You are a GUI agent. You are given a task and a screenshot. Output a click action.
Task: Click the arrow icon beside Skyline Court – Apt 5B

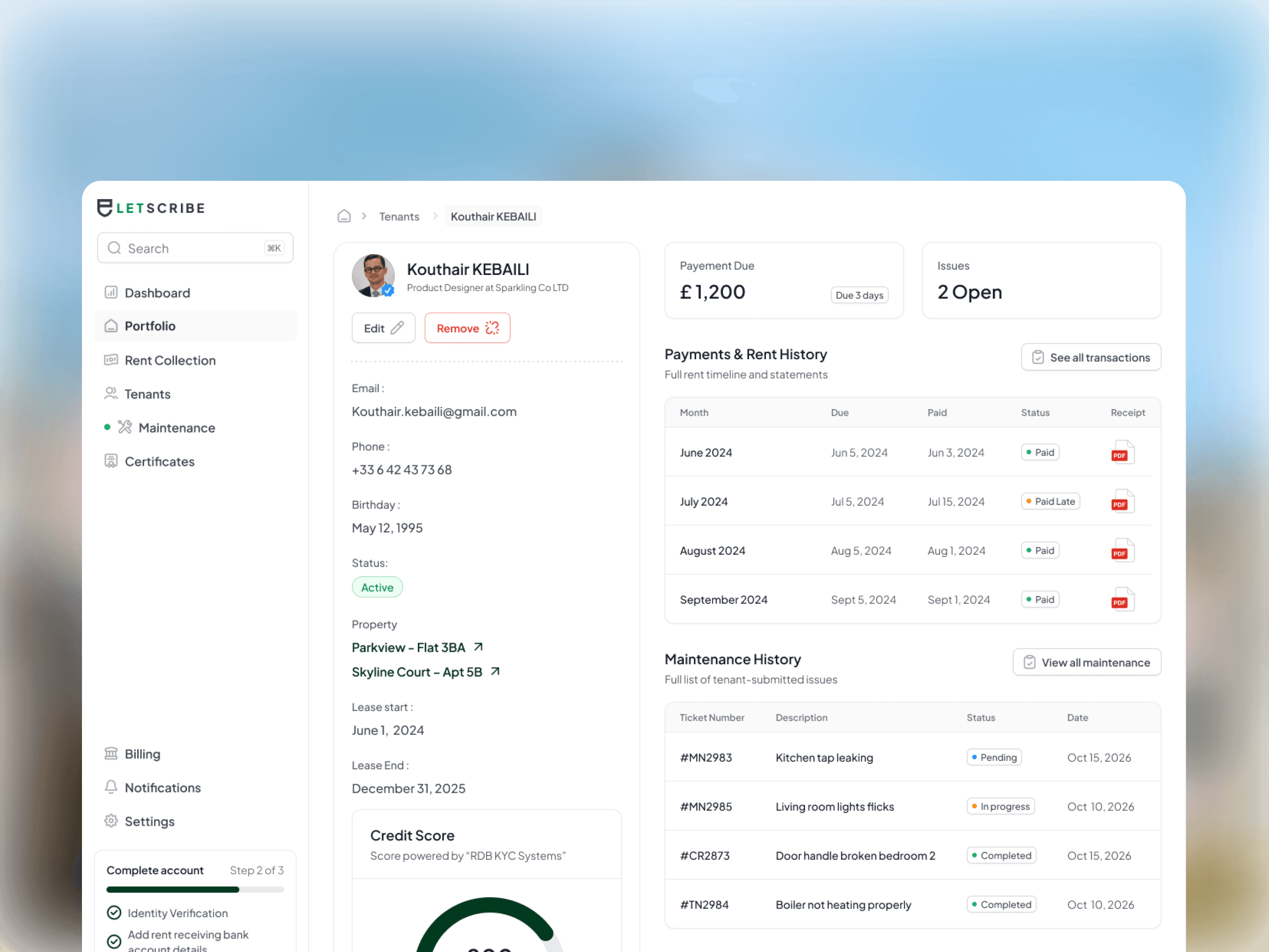[496, 671]
